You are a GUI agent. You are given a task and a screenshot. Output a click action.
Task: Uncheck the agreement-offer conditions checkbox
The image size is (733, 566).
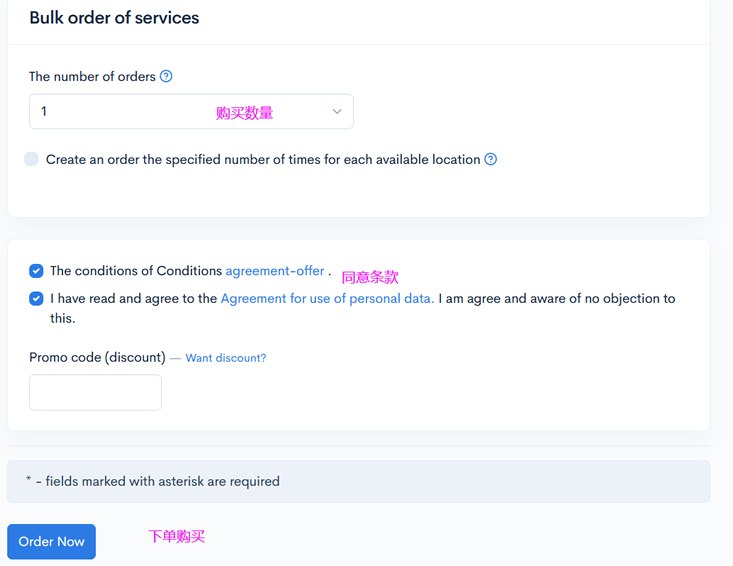[x=36, y=271]
